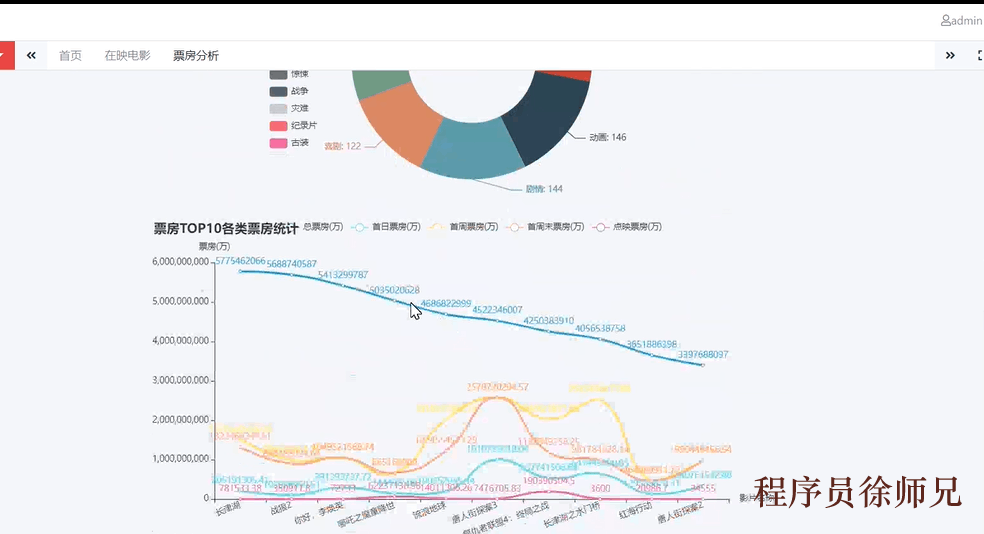This screenshot has height=534, width=984.
Task: Click the 喜剧: 122 pie label
Action: 343,146
